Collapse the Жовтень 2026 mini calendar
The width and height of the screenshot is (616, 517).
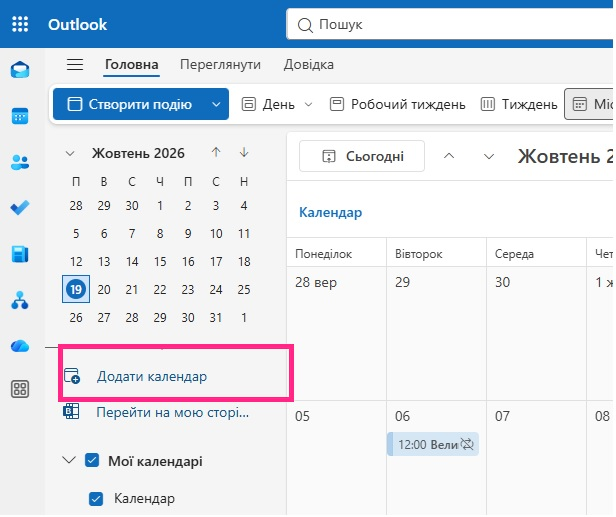[x=70, y=153]
